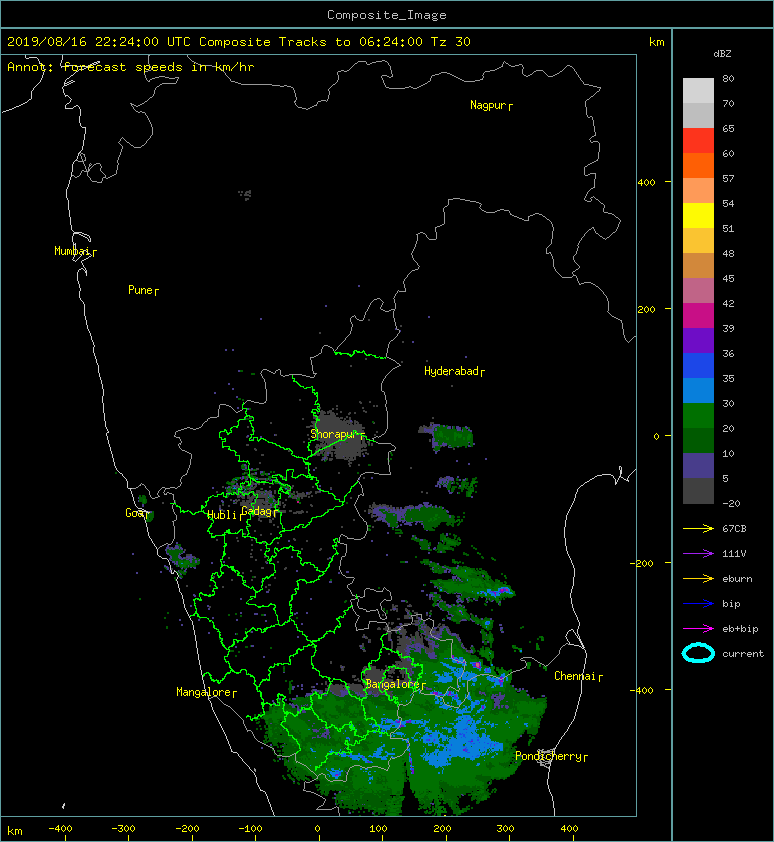Image resolution: width=774 pixels, height=842 pixels.
Task: Pick the magenta 42 dBZ swatch
Action: (698, 316)
